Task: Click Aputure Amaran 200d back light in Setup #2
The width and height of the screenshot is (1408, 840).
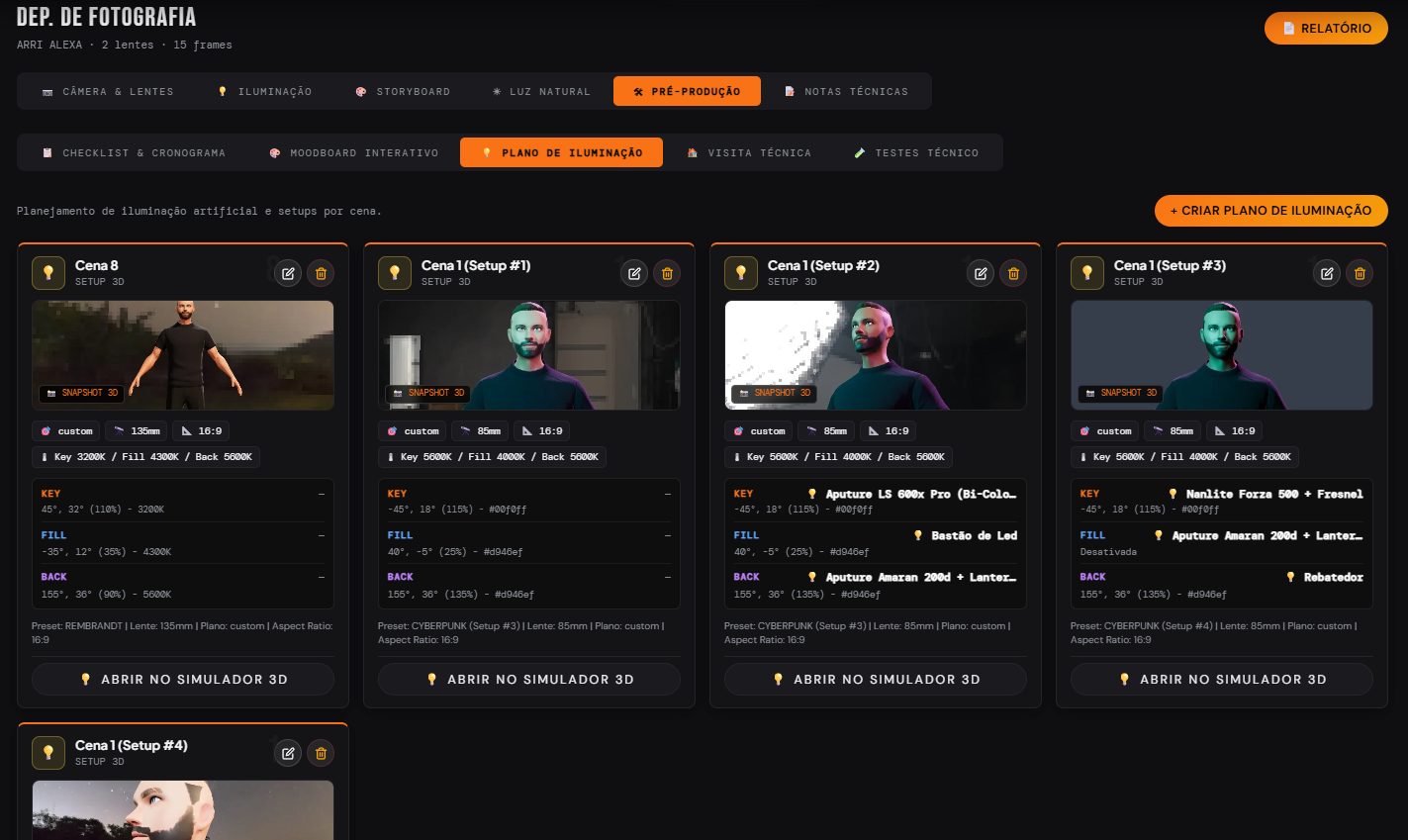Action: tap(912, 577)
